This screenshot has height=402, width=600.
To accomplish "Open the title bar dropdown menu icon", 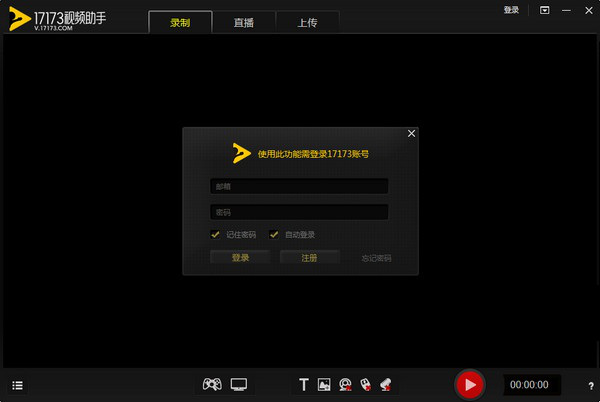I will 545,10.
